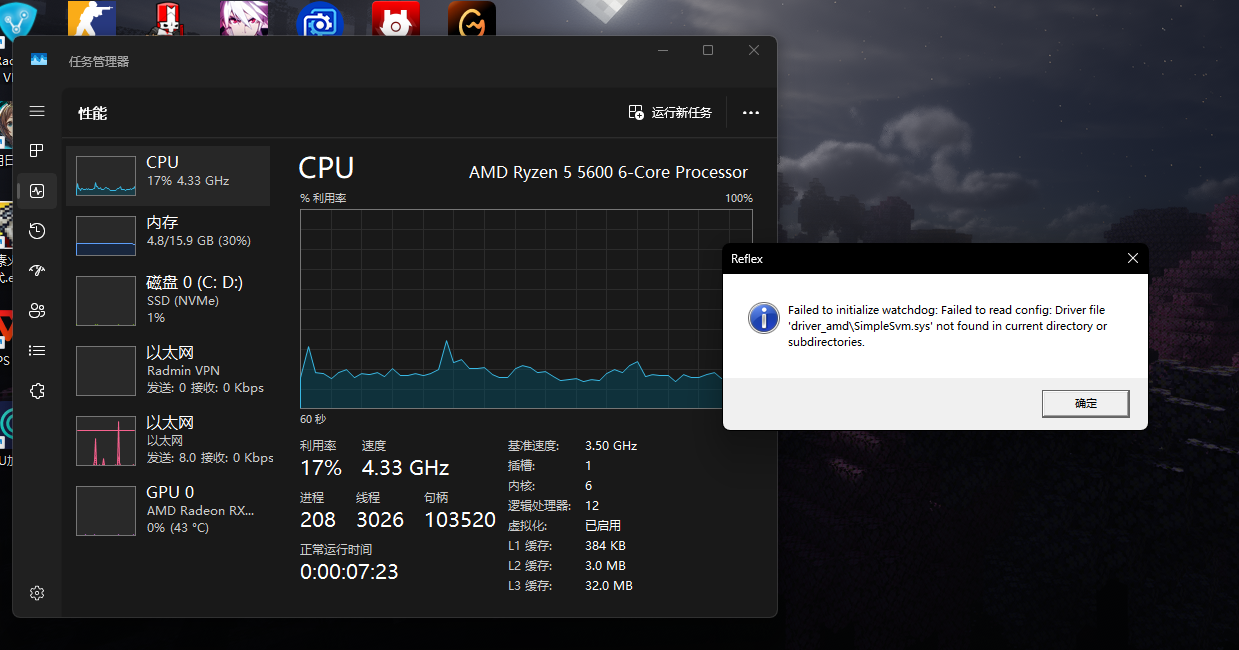The height and width of the screenshot is (650, 1239).
Task: Expand the Task Manager hamburger navigation menu
Action: click(x=37, y=111)
